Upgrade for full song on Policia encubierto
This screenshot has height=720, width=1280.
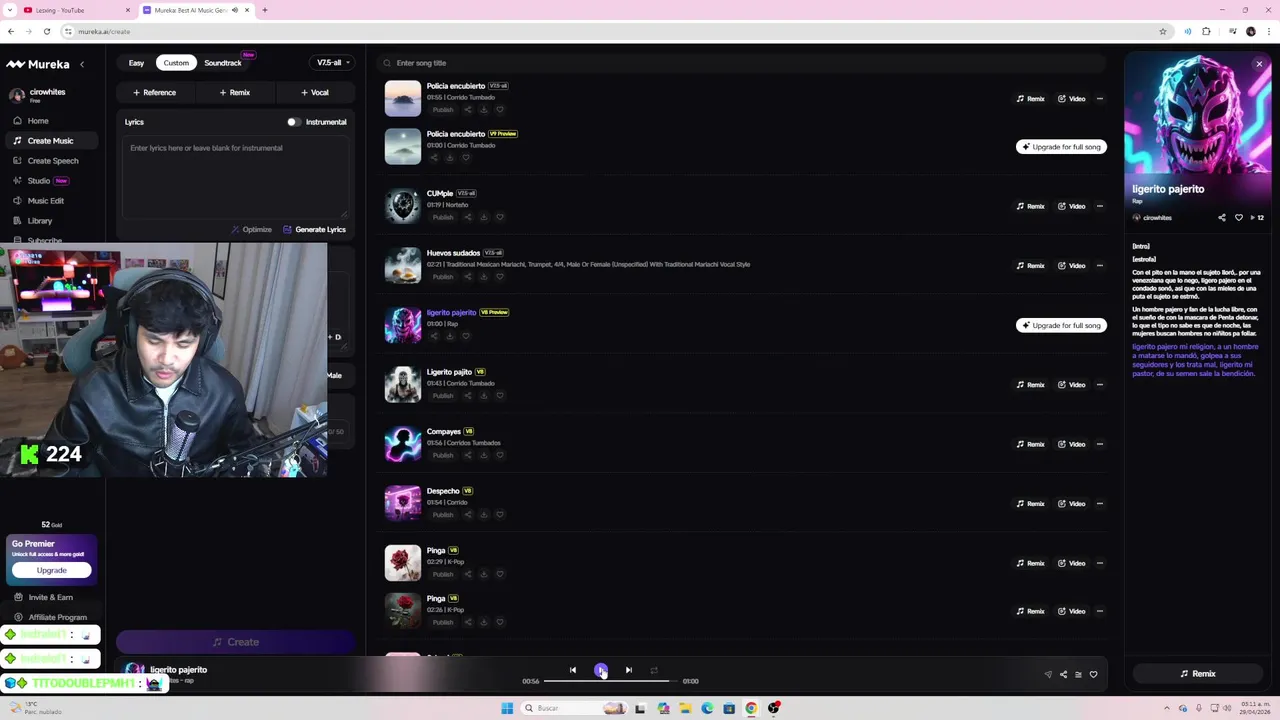point(1061,147)
